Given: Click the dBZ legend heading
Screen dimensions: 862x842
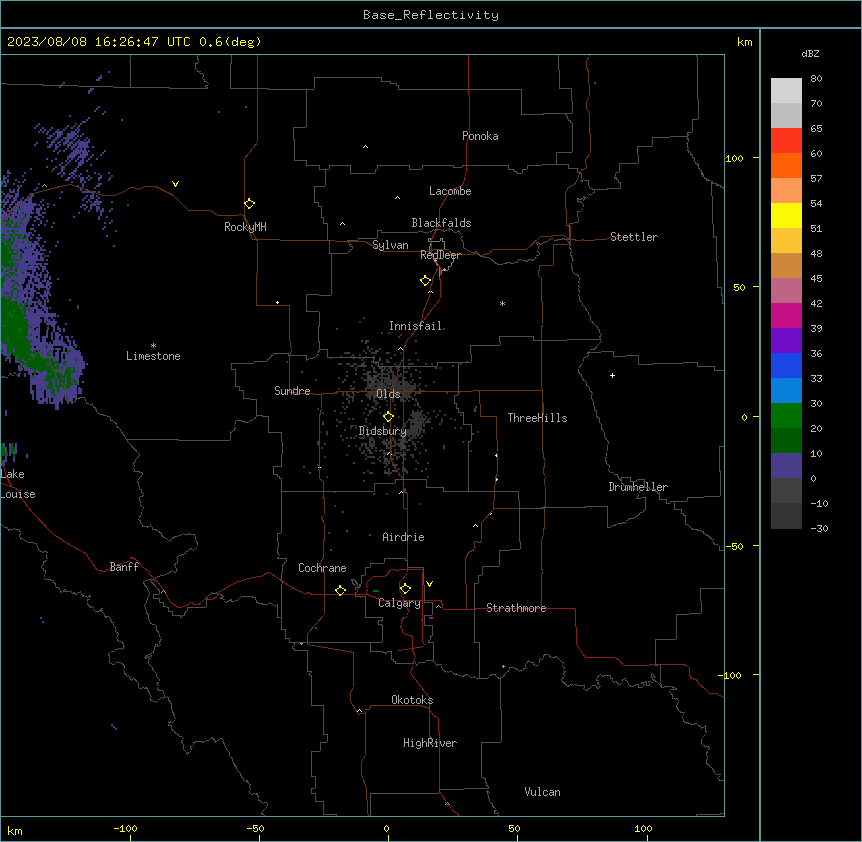Looking at the screenshot, I should click(x=810, y=54).
